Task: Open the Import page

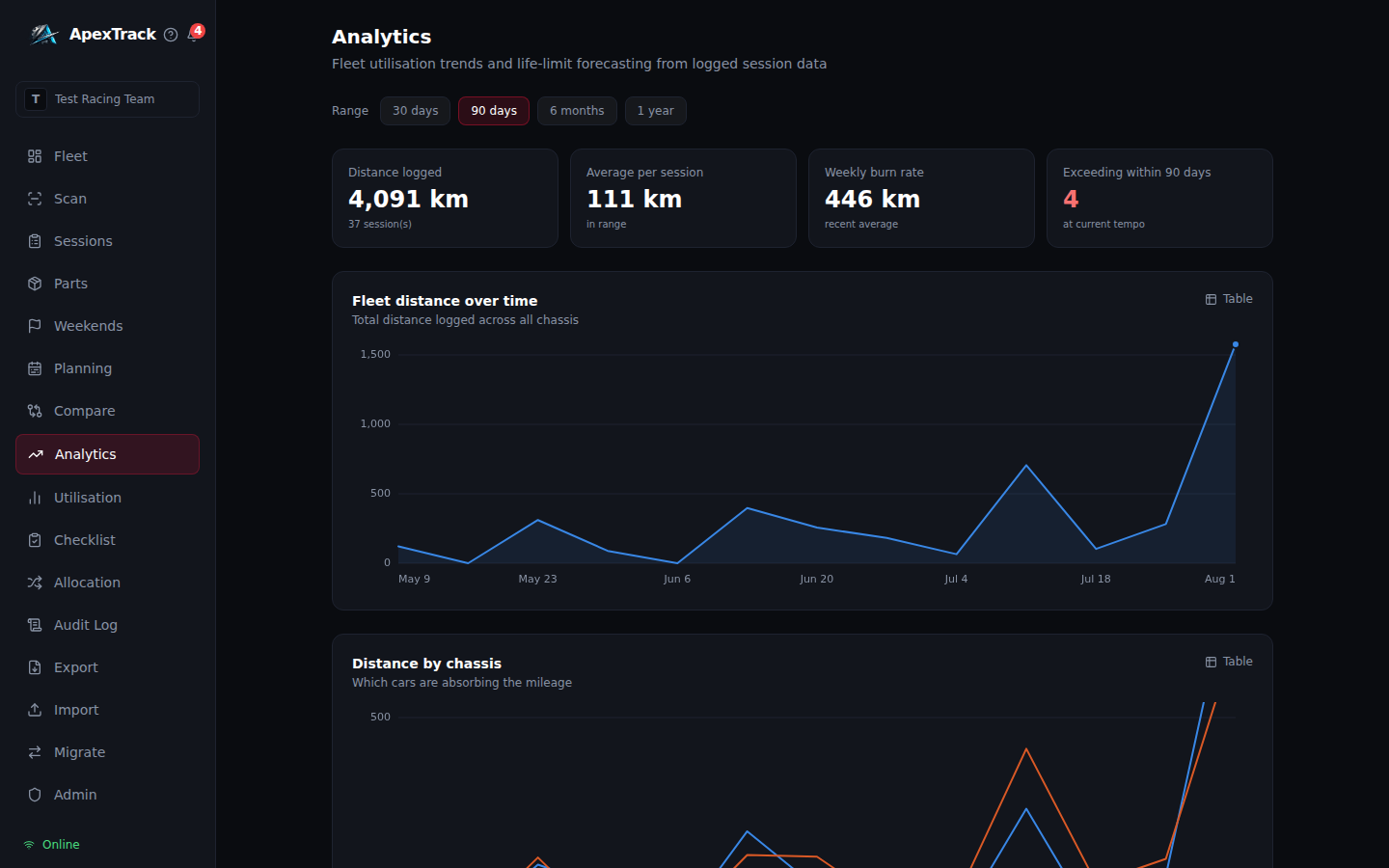Action: (107, 710)
